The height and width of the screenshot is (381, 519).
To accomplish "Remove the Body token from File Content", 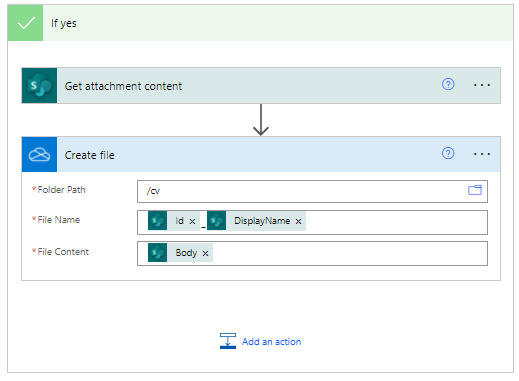I will pos(205,254).
